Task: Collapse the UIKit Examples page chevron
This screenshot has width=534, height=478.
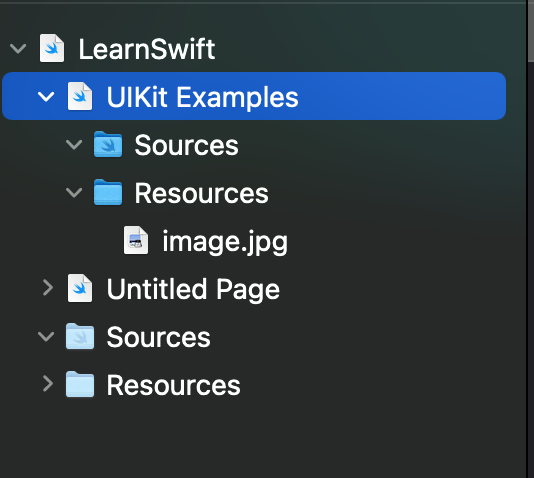Action: click(x=46, y=97)
